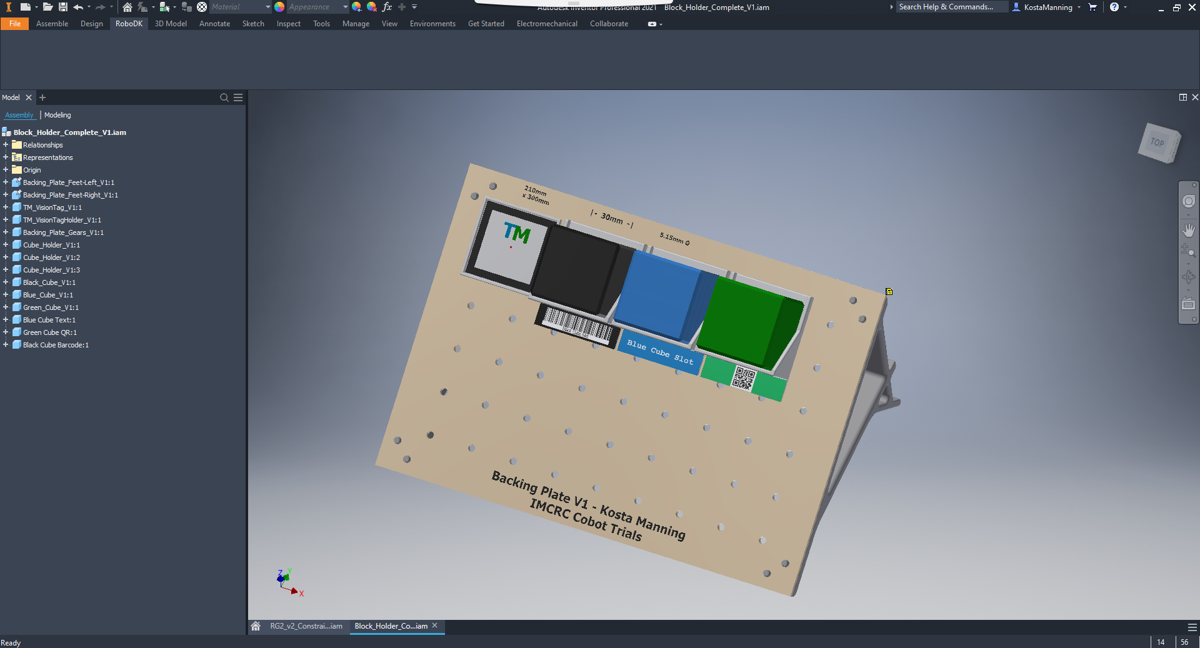
Task: Open the fx Parameters tool
Action: pos(387,7)
